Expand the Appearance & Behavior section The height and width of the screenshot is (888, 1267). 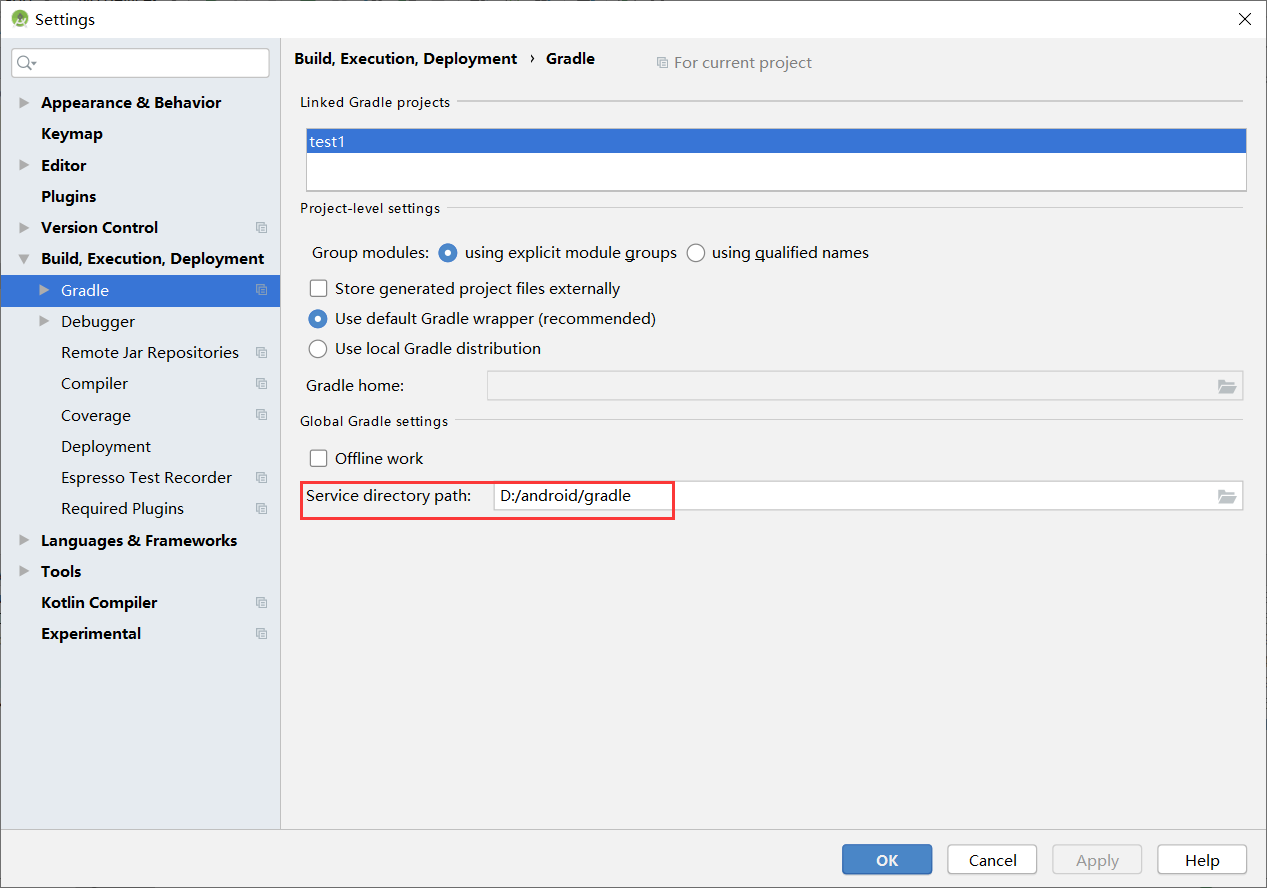click(x=24, y=102)
